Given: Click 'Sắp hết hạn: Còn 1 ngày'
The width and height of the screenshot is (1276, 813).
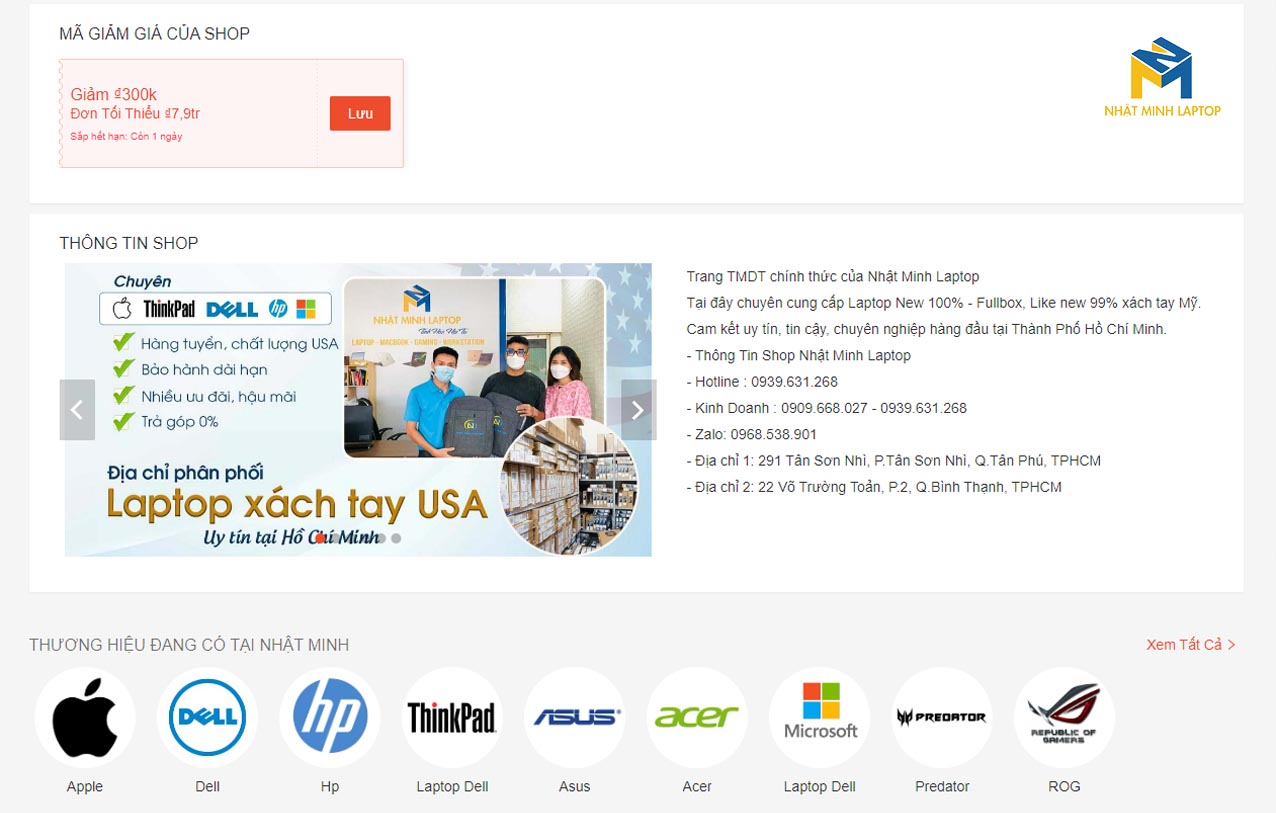Looking at the screenshot, I should coord(126,136).
